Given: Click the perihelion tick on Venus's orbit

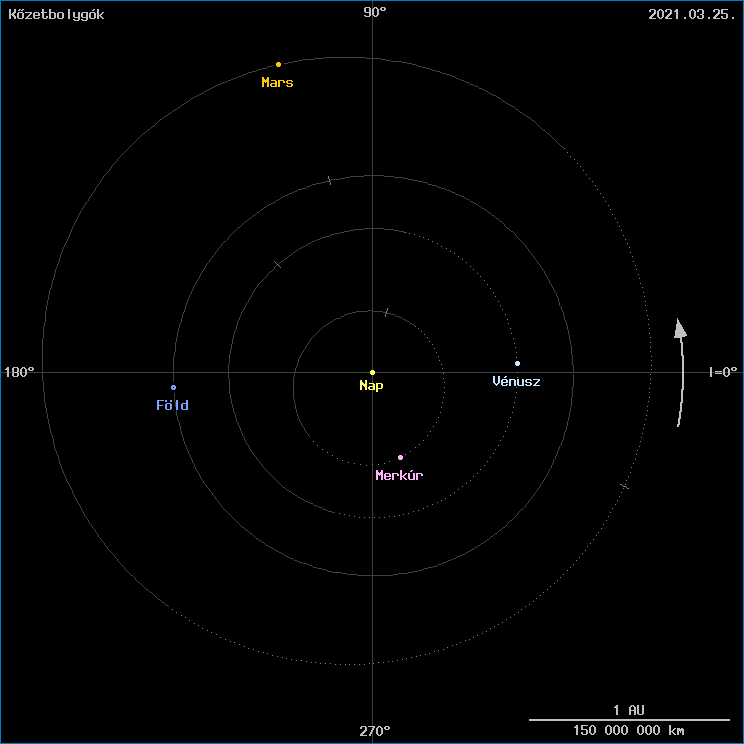Looking at the screenshot, I should (x=278, y=264).
